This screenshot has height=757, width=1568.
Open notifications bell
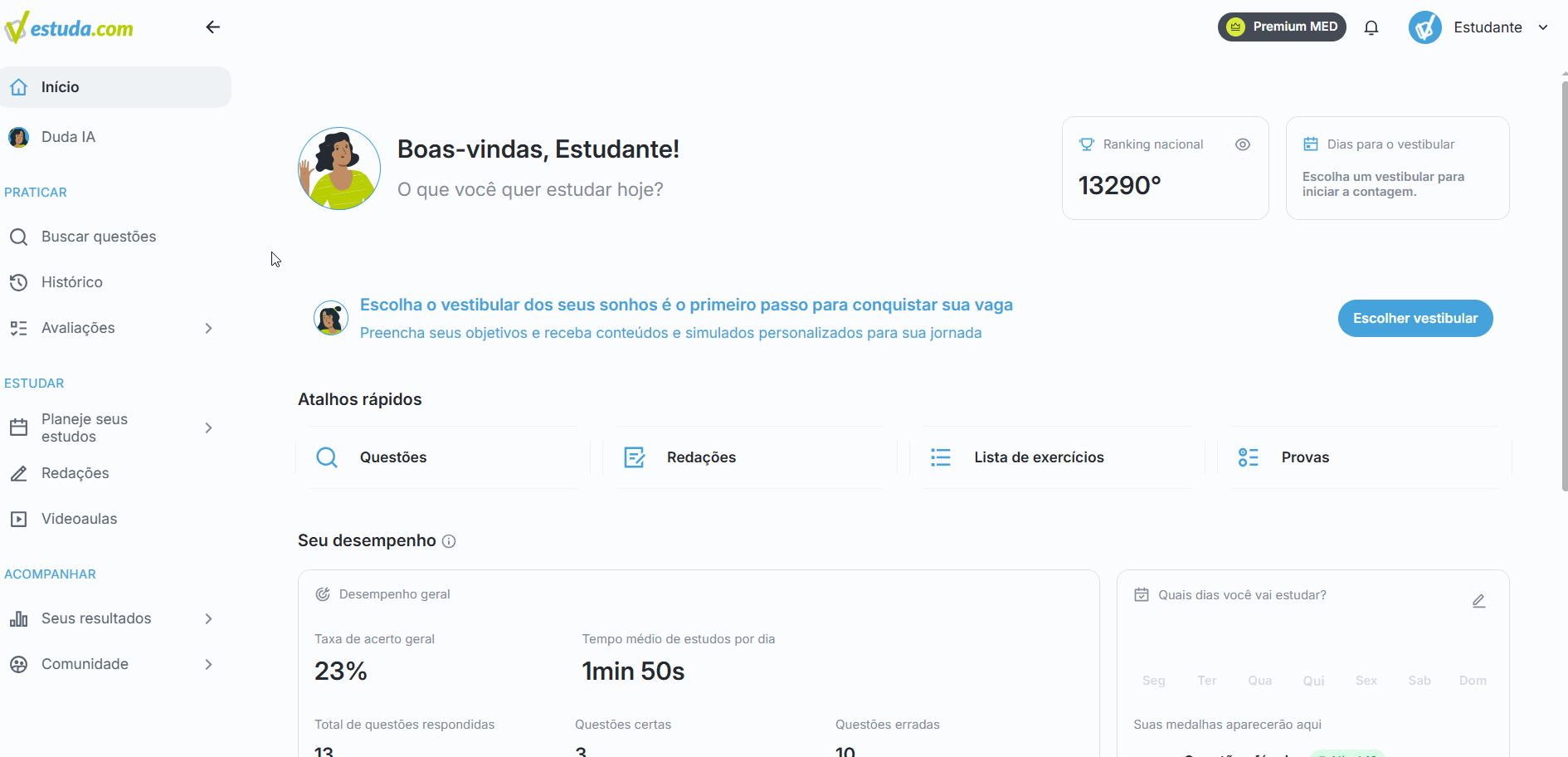(x=1371, y=27)
